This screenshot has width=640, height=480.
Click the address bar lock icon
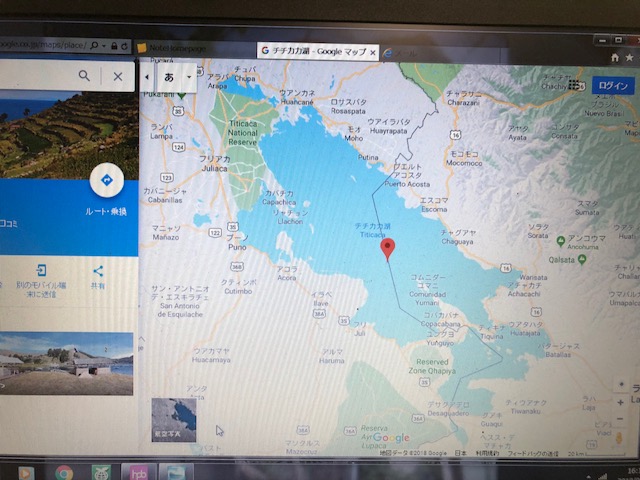coord(114,46)
